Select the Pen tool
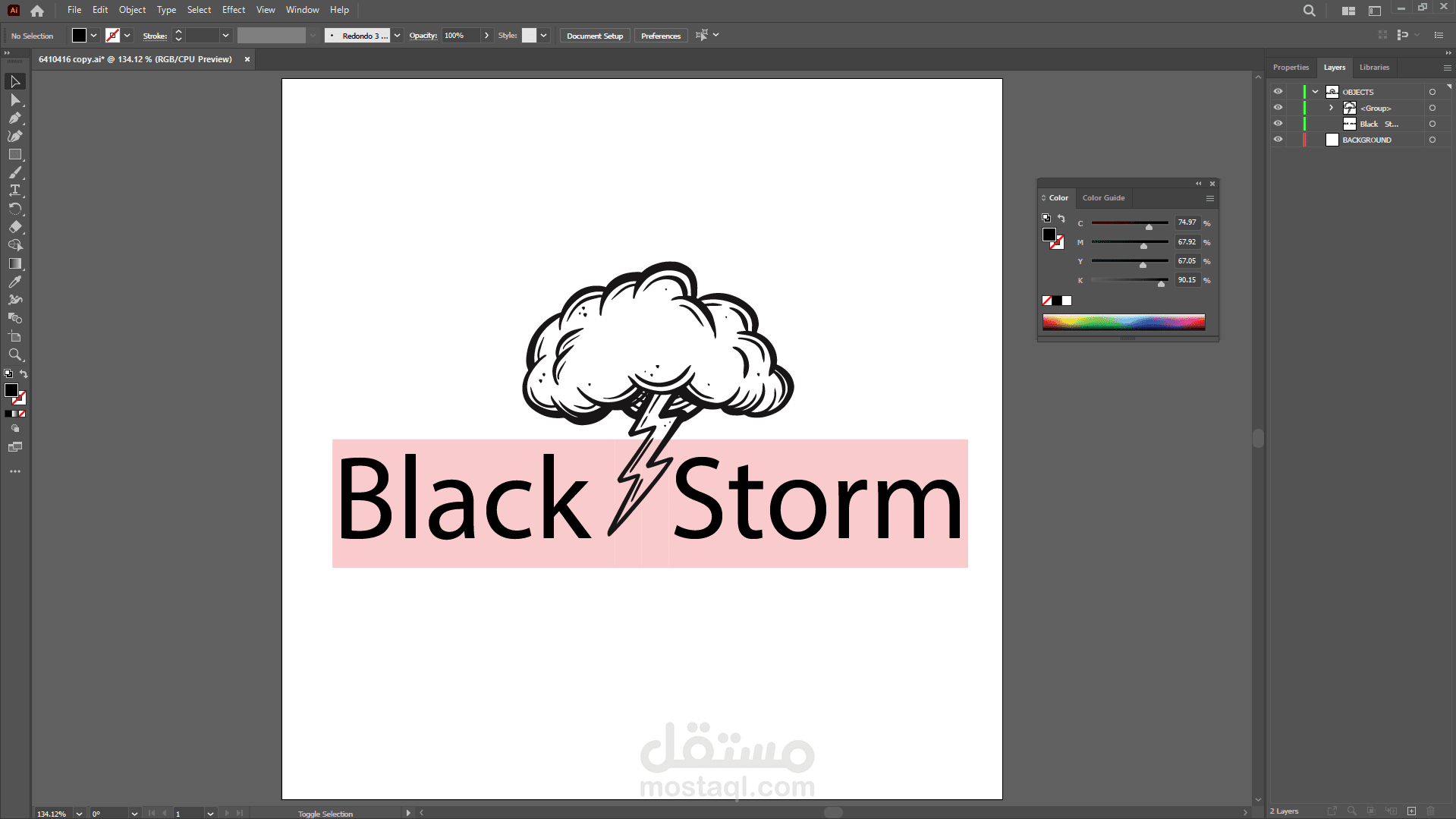This screenshot has width=1456, height=819. coord(15,118)
